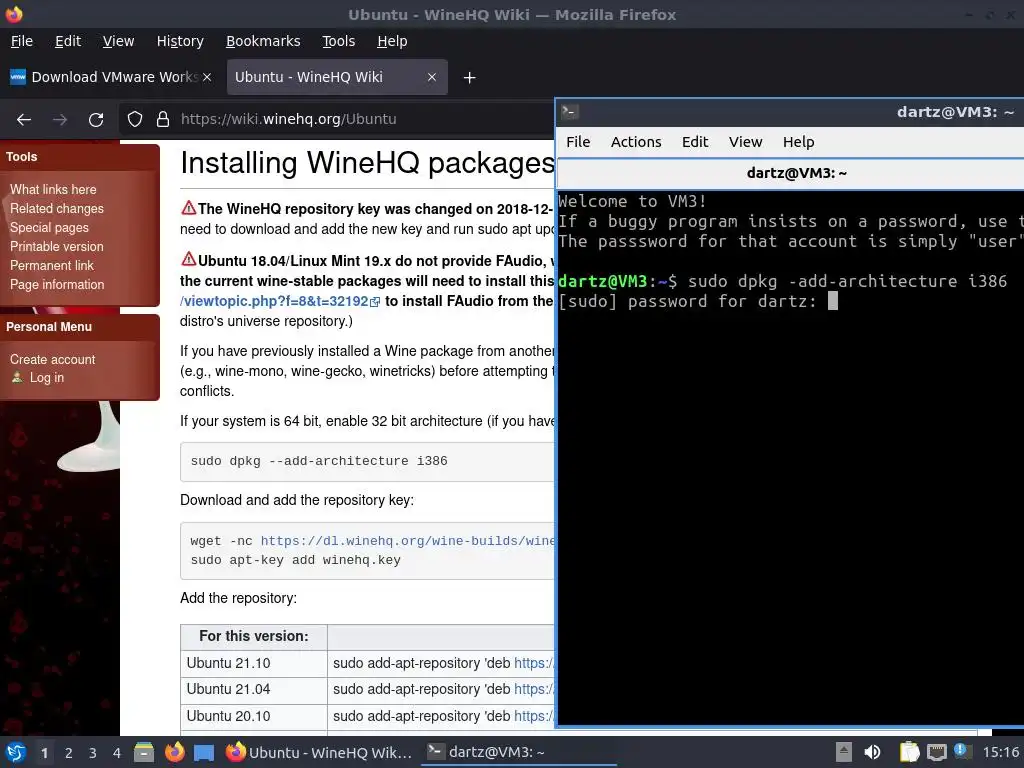Open Firefox History menu
This screenshot has width=1024, height=768.
click(x=180, y=41)
